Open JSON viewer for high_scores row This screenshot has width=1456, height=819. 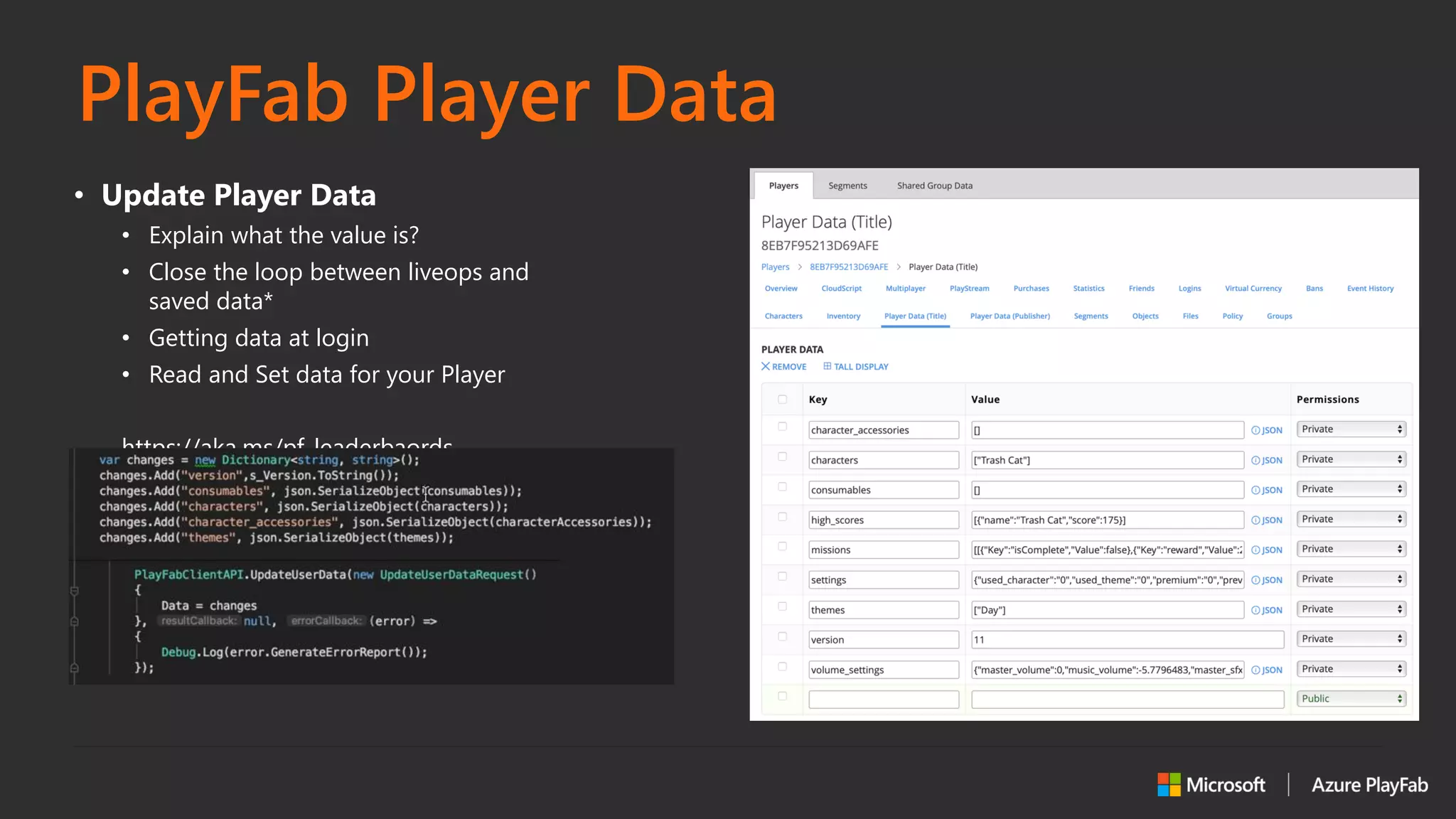1267,520
